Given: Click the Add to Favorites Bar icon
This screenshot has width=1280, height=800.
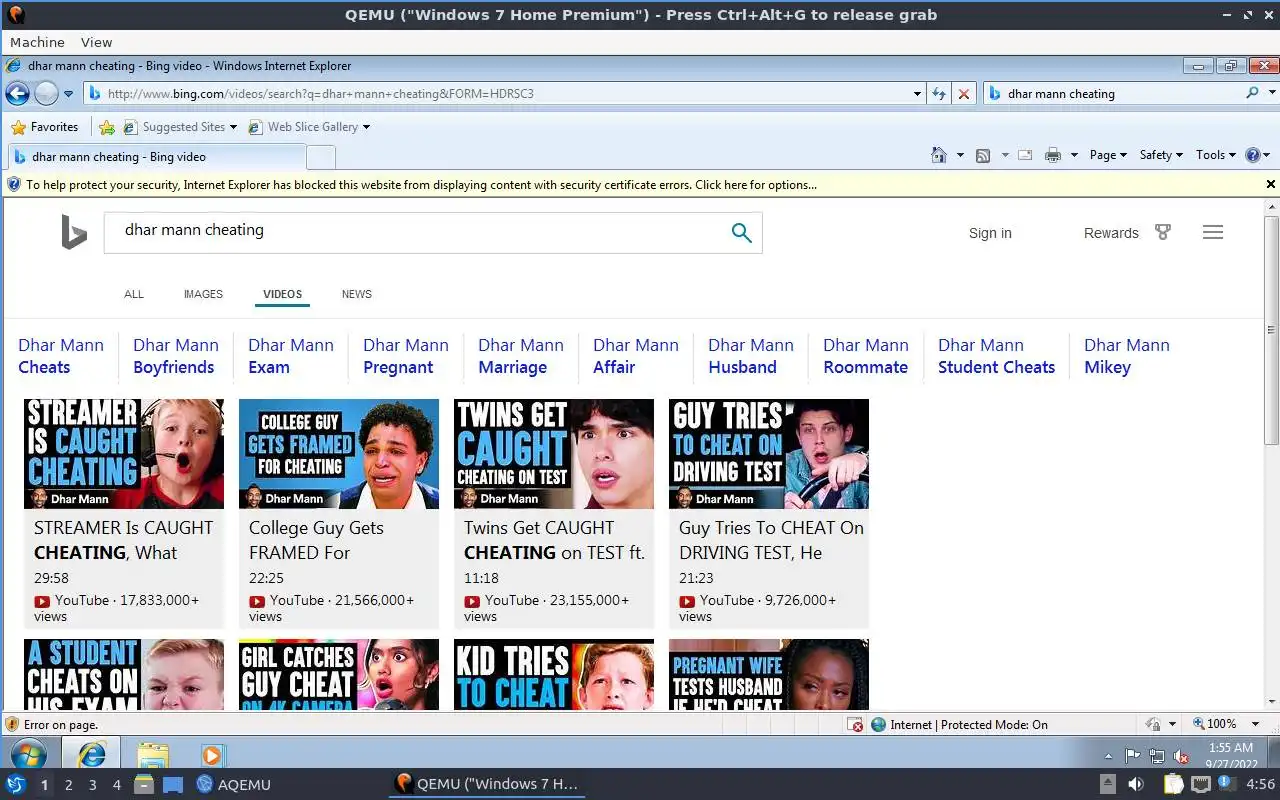Looking at the screenshot, I should pyautogui.click(x=107, y=127).
